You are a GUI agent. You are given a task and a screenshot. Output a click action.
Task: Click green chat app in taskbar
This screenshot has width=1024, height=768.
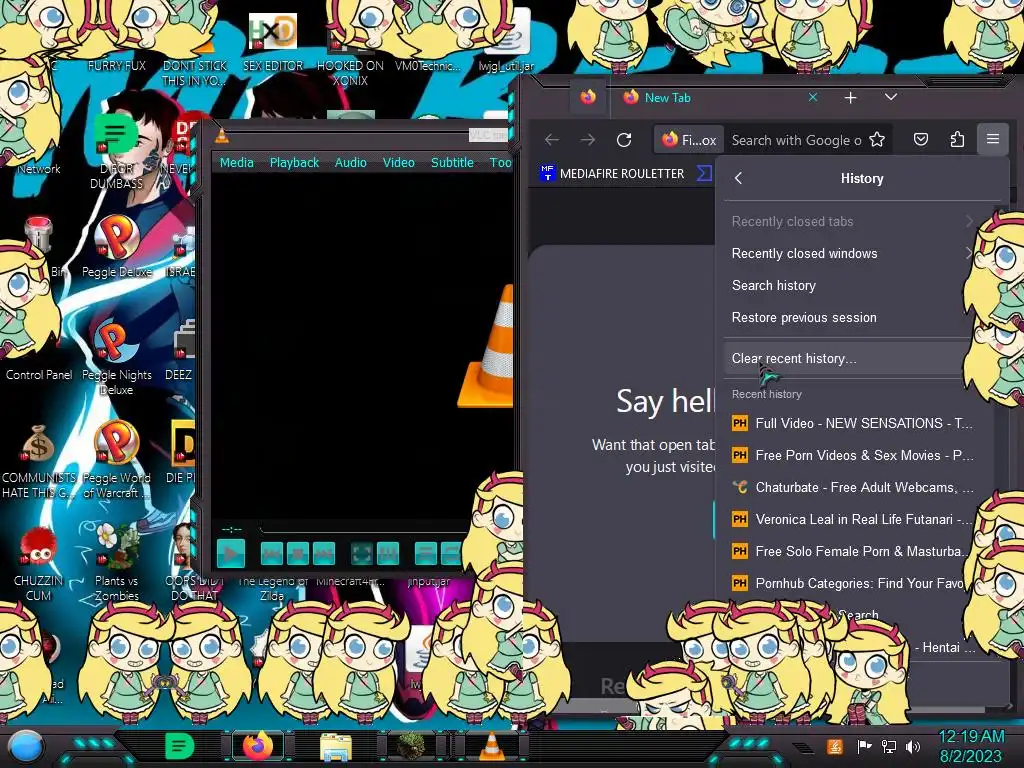tap(179, 746)
